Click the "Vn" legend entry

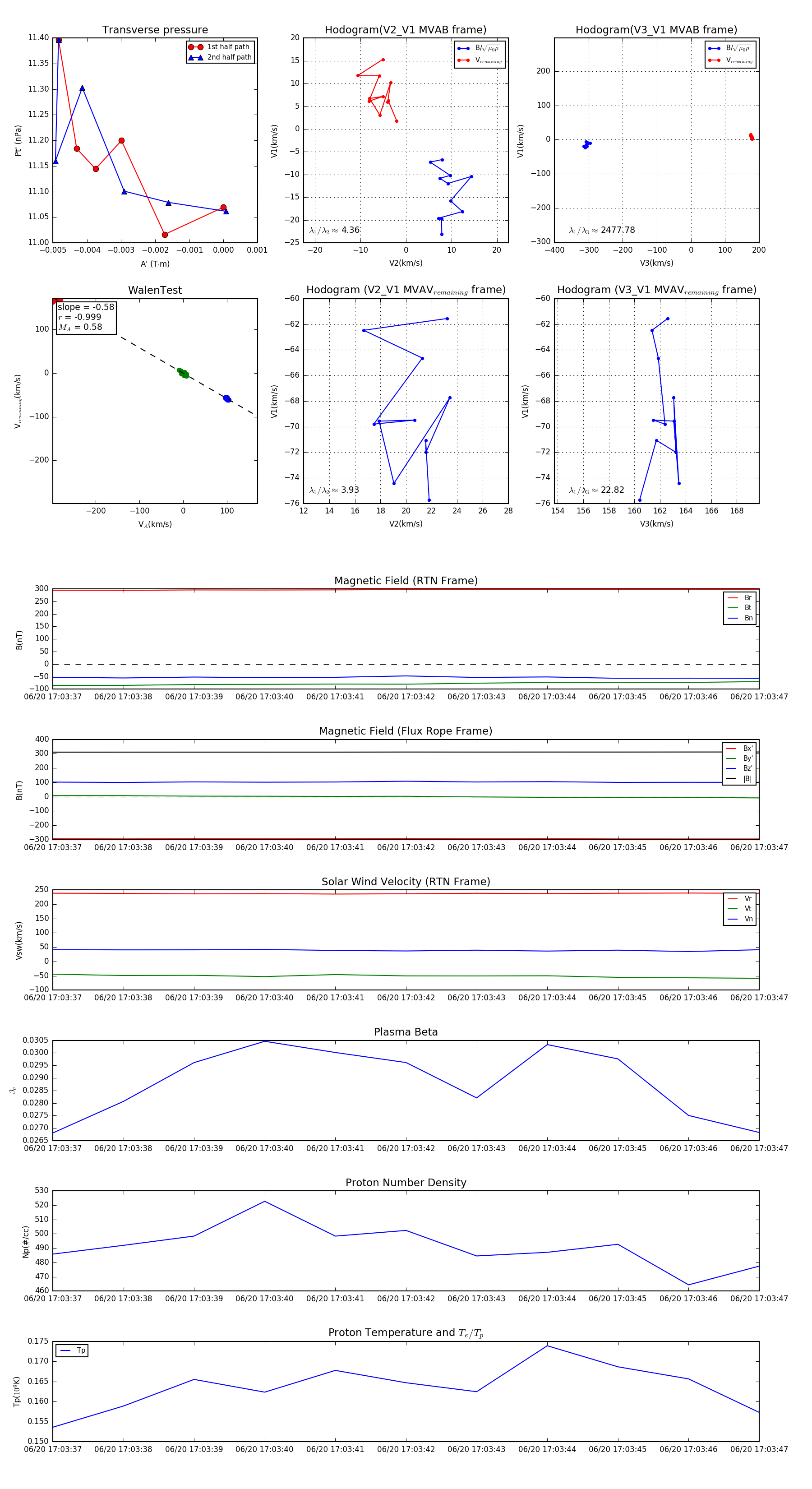click(x=740, y=919)
